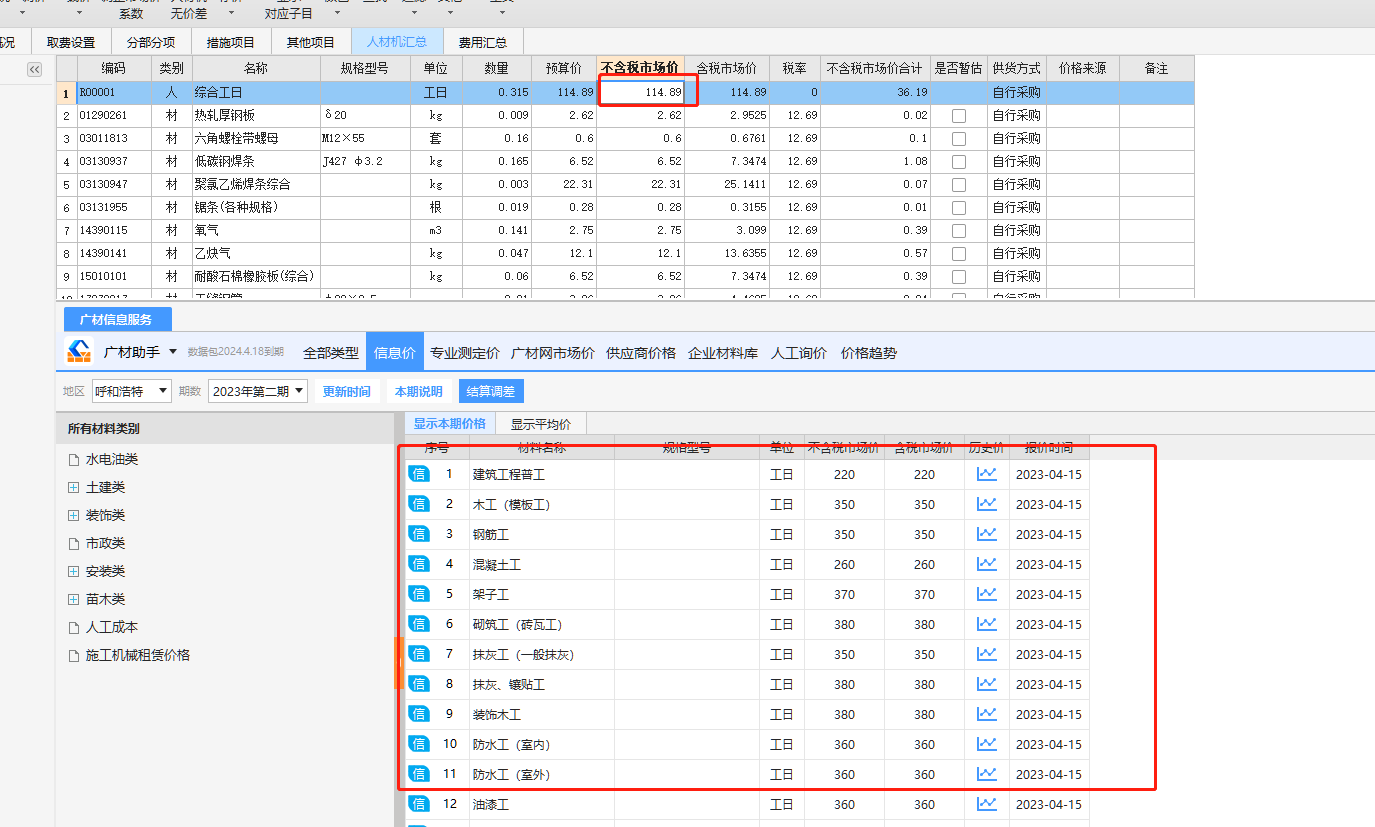Expand the 装饰类 tree node
This screenshot has height=827, width=1375.
pyautogui.click(x=73, y=516)
